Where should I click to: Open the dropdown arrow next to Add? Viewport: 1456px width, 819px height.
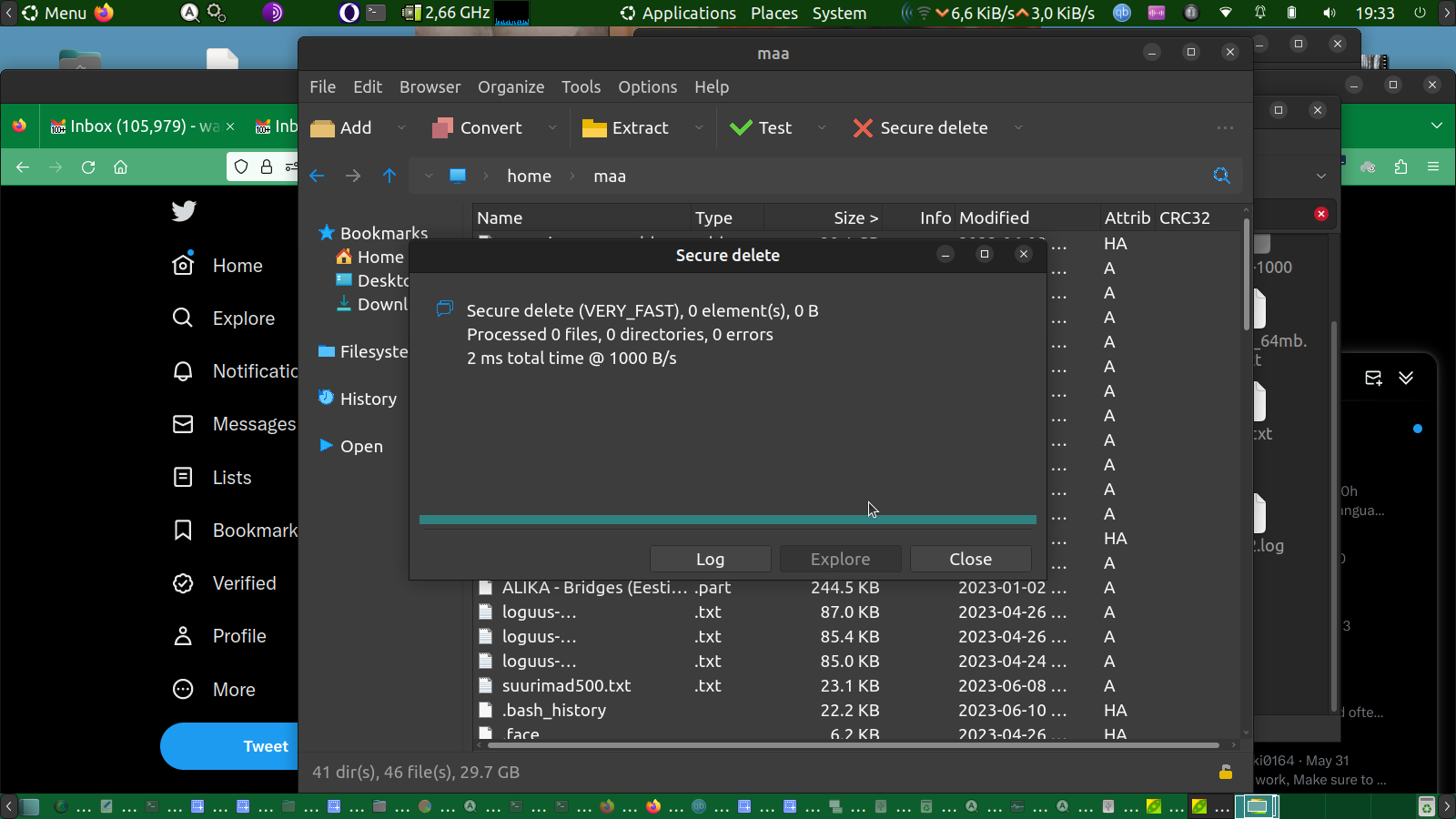coord(401,128)
